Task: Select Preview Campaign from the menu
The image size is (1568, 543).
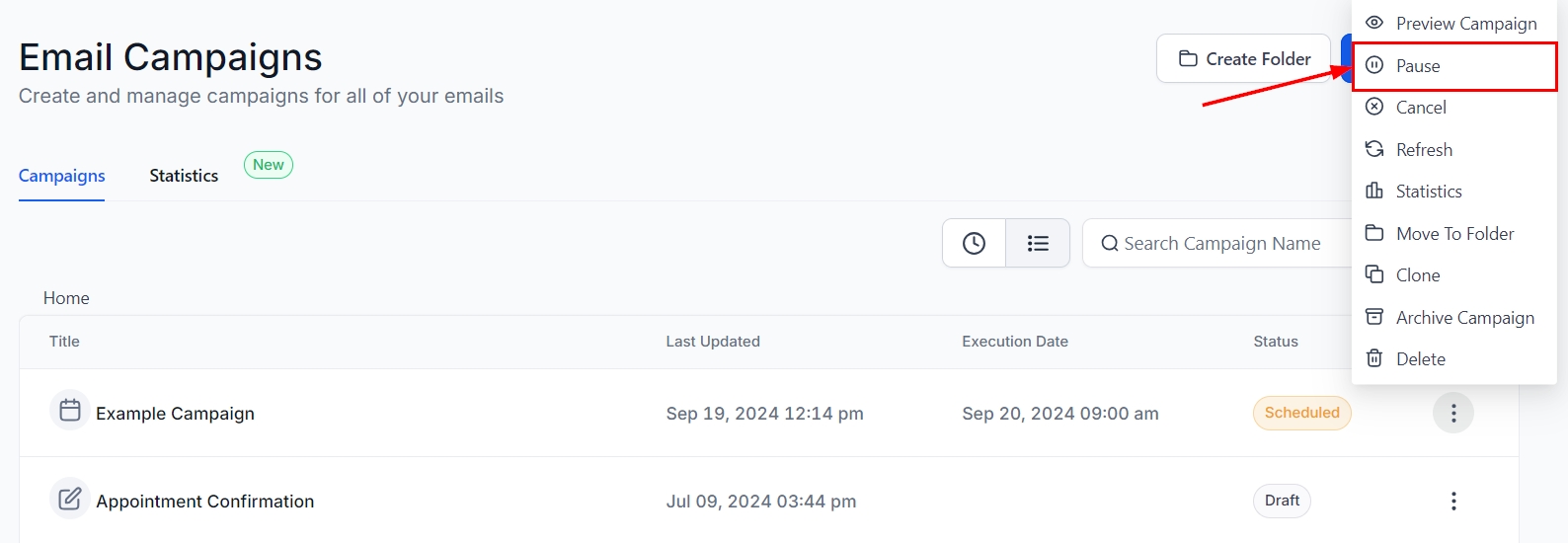Action: (1465, 24)
